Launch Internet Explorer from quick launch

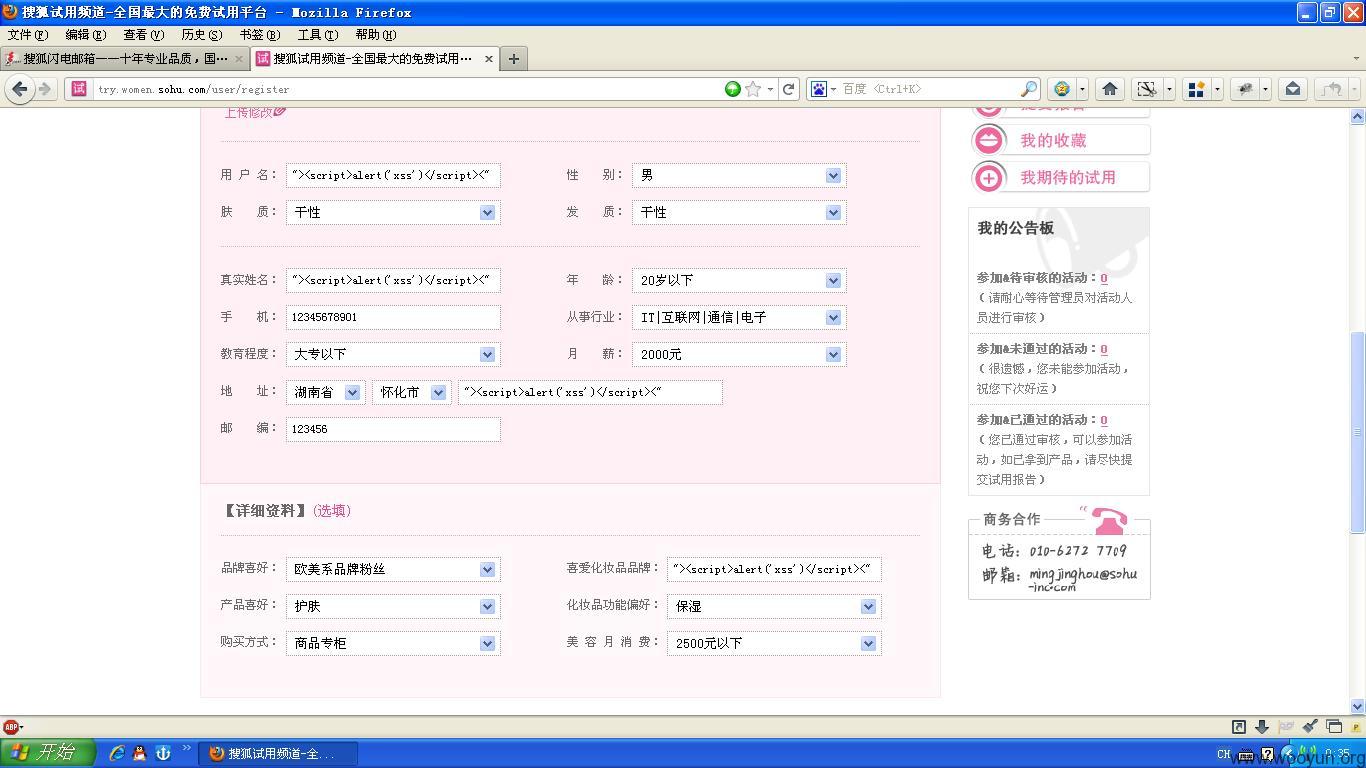tap(117, 753)
